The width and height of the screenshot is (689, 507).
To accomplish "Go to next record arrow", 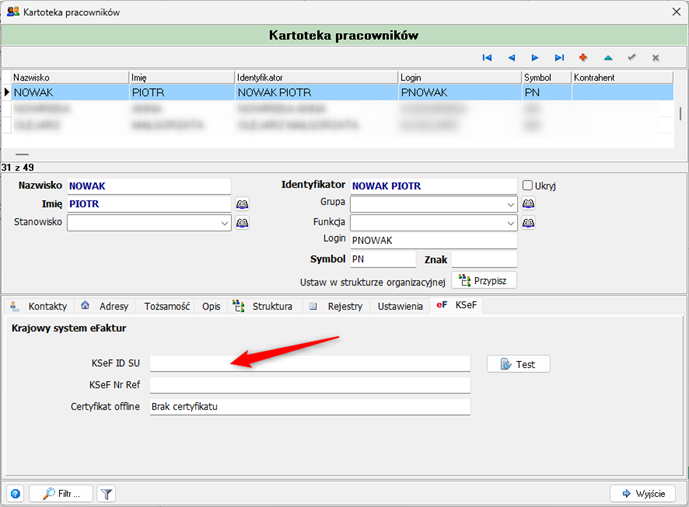I will pos(535,58).
